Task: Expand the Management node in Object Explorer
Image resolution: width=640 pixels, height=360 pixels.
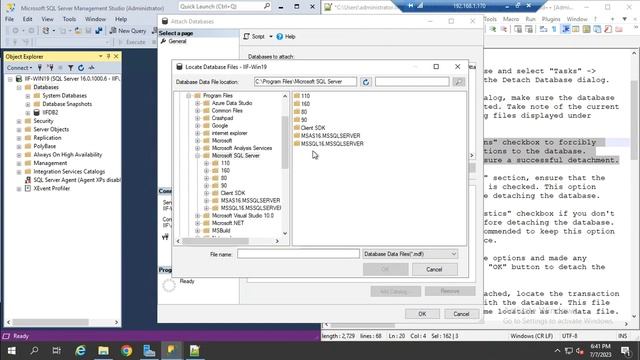Action: point(19,163)
